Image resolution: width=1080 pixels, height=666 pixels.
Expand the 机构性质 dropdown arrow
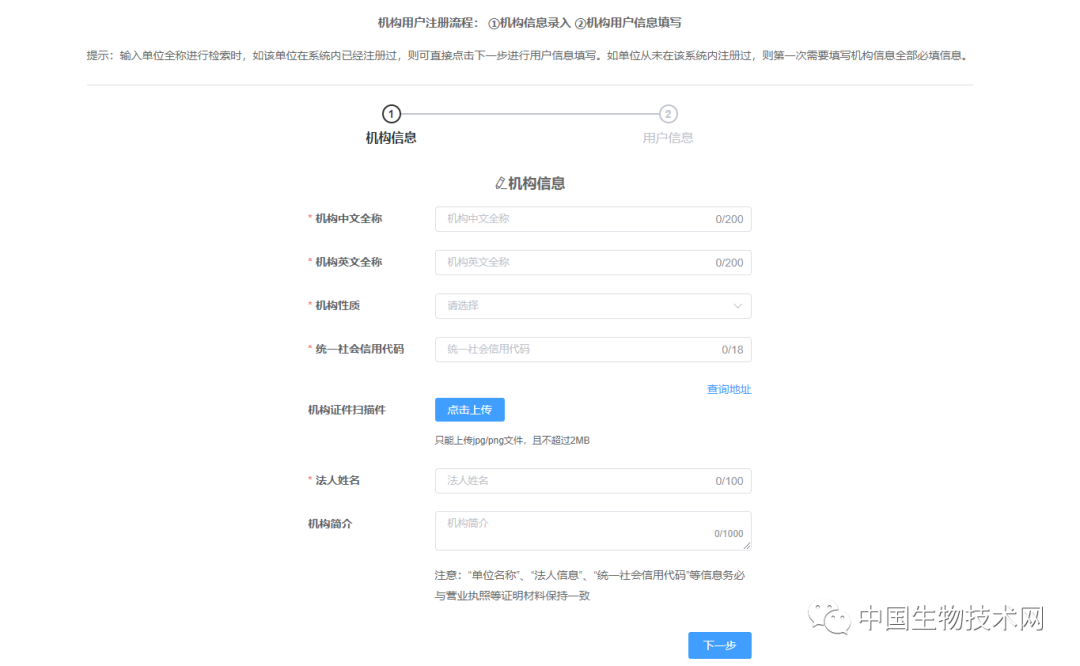pos(738,306)
